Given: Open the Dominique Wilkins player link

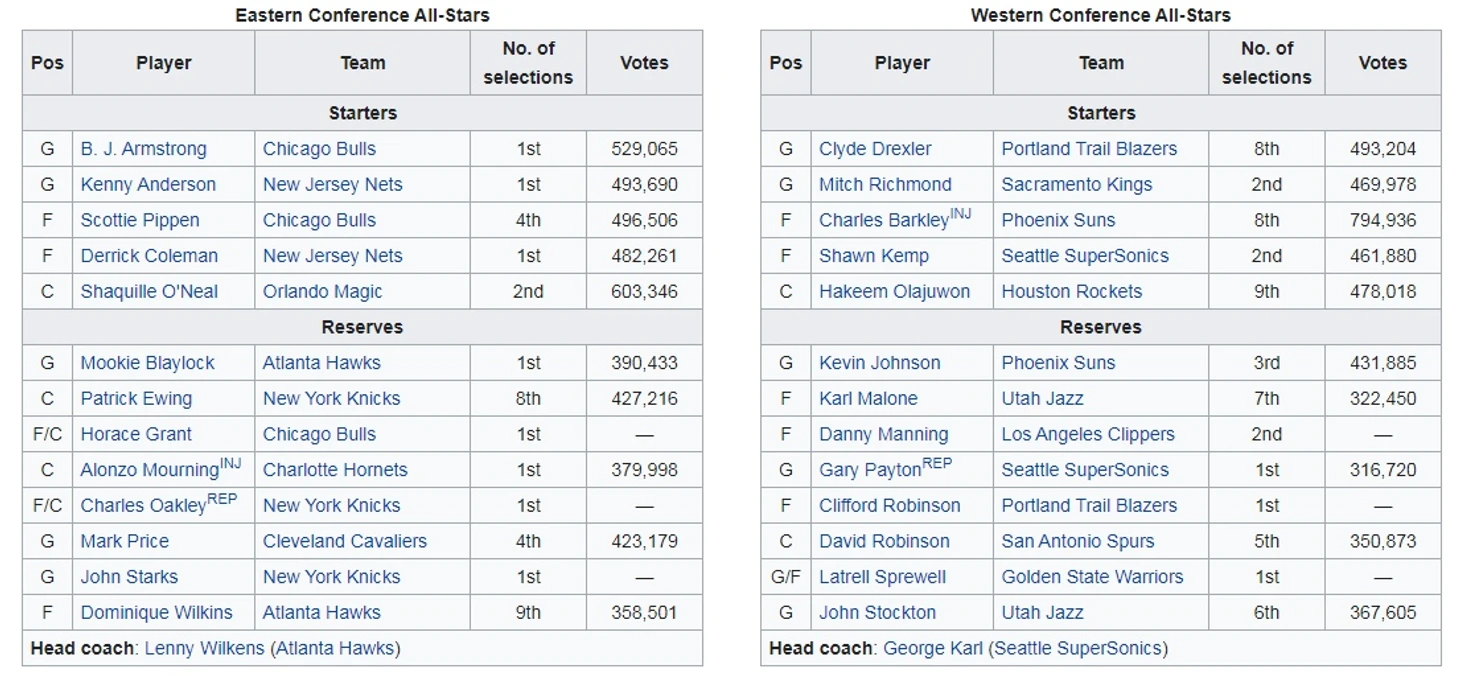Looking at the screenshot, I should point(156,613).
